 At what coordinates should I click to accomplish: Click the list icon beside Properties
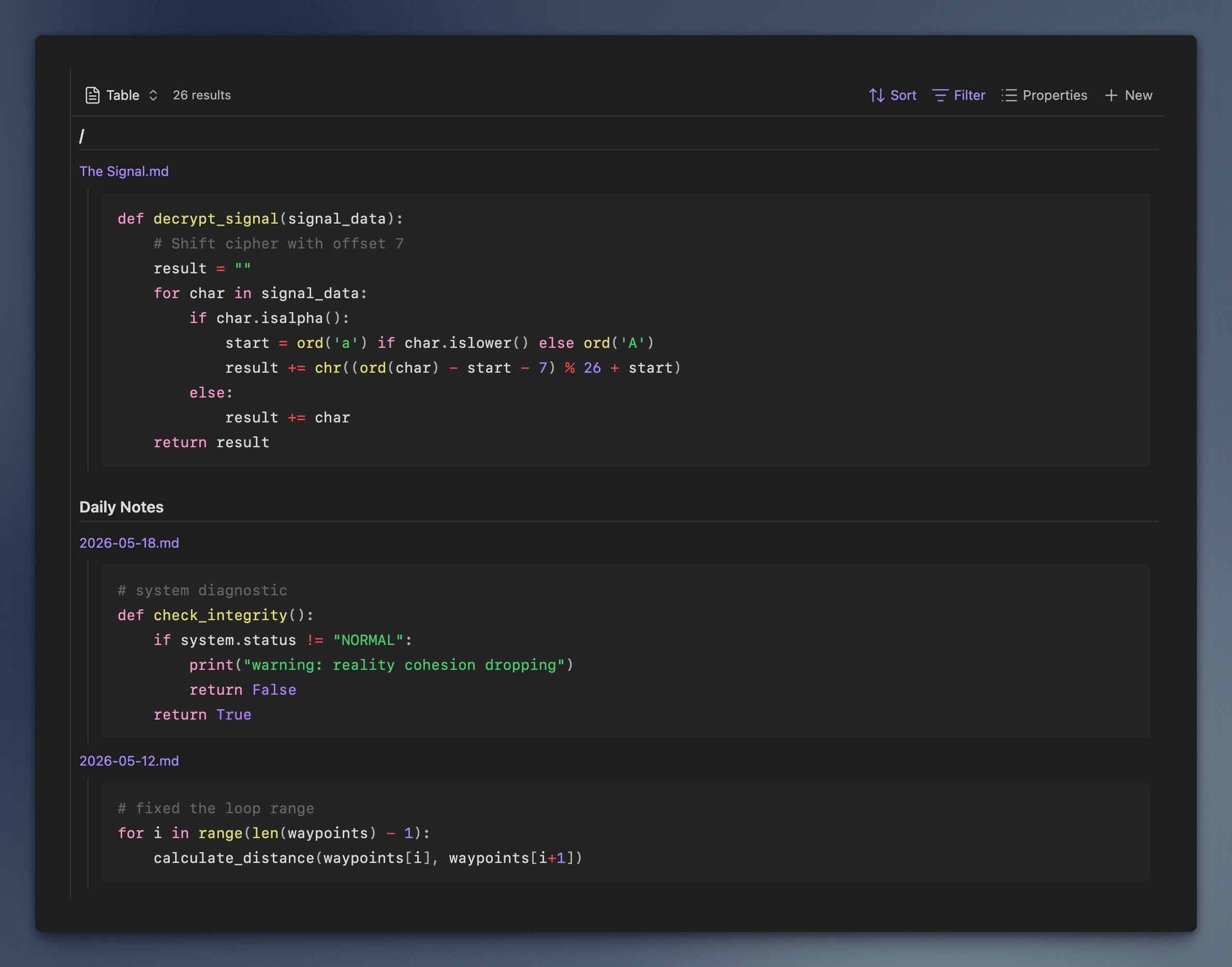[x=1010, y=95]
